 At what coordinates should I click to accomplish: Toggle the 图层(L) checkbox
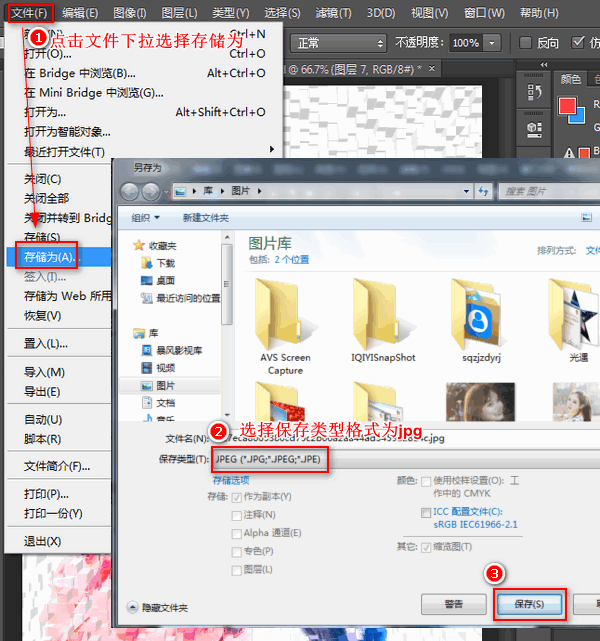click(x=236, y=570)
